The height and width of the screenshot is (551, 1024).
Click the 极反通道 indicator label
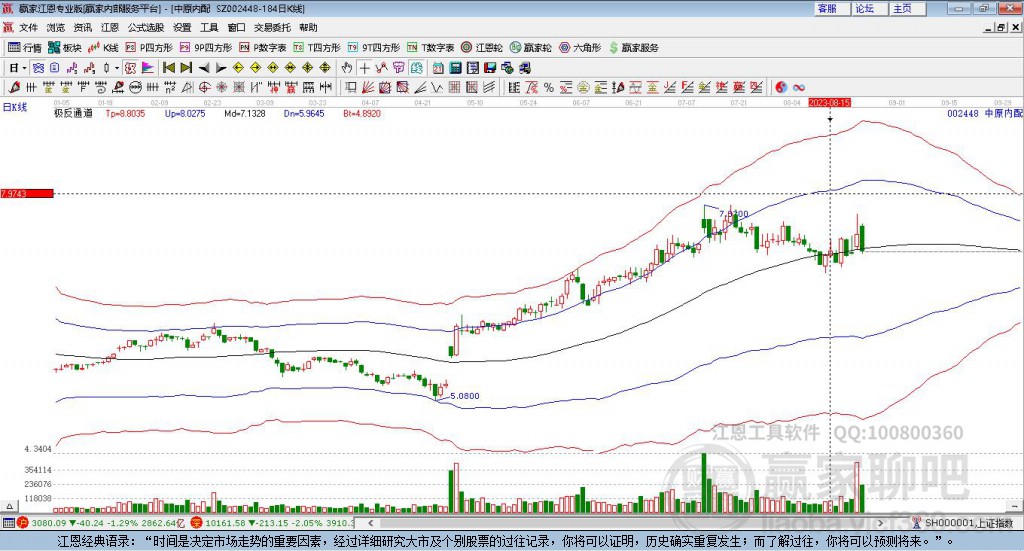click(73, 113)
